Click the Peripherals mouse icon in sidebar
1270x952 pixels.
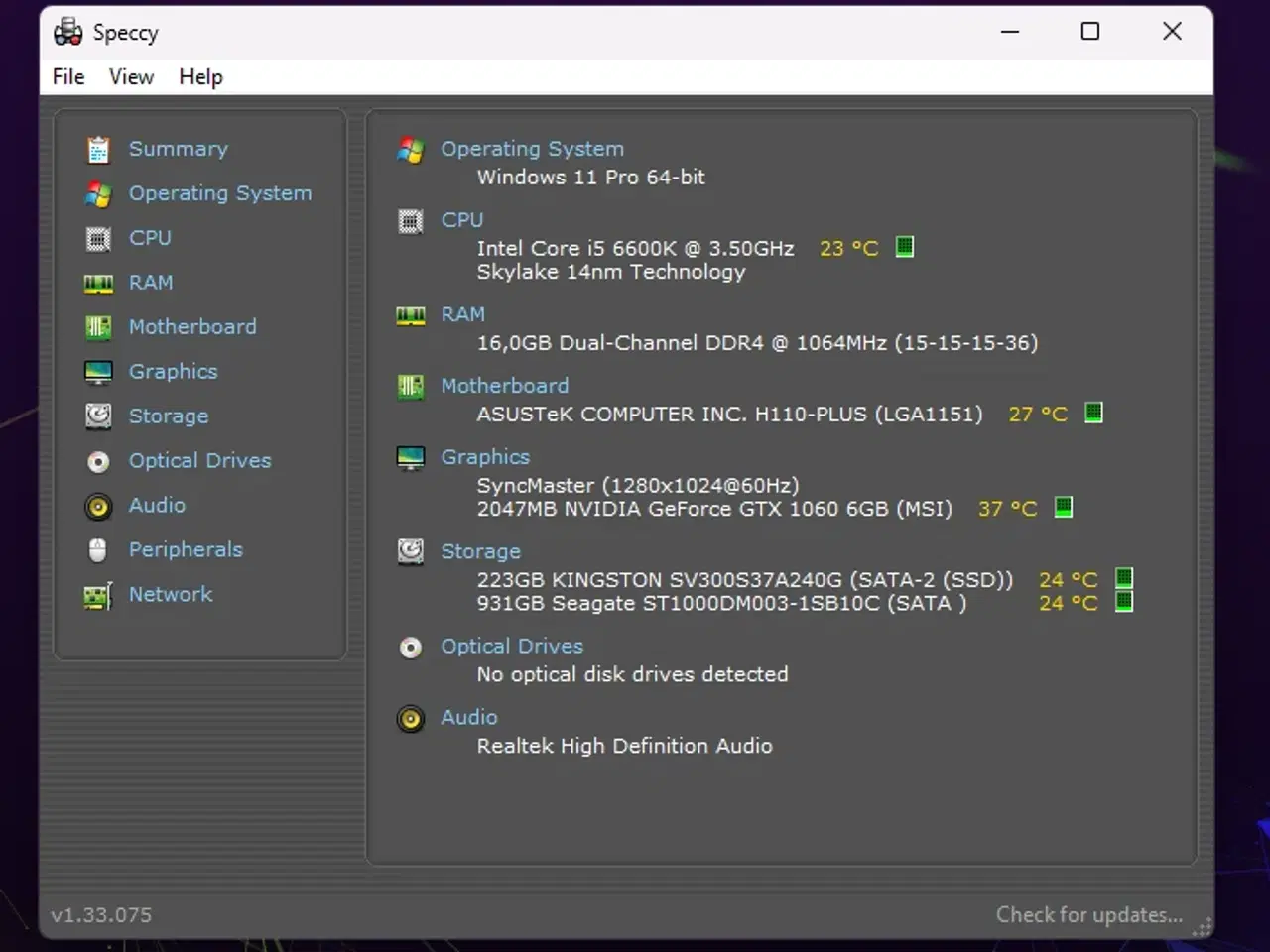(98, 550)
